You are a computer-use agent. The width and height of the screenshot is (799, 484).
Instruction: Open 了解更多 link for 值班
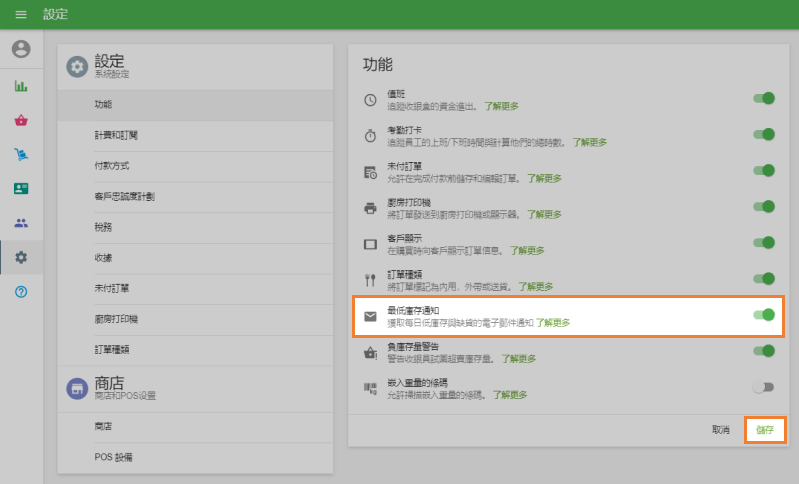501,106
